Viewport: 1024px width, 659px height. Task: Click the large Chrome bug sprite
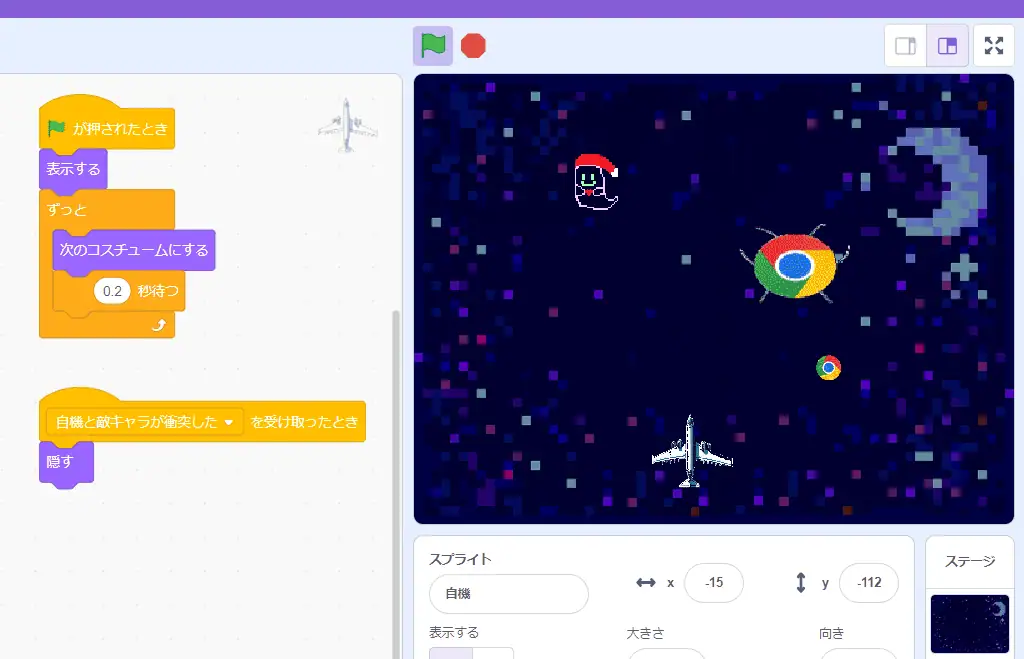pyautogui.click(x=794, y=265)
